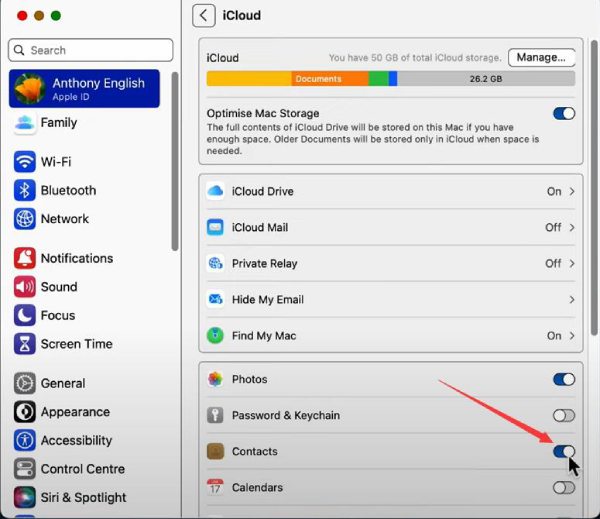Click the Sound speaker icon

(24, 287)
